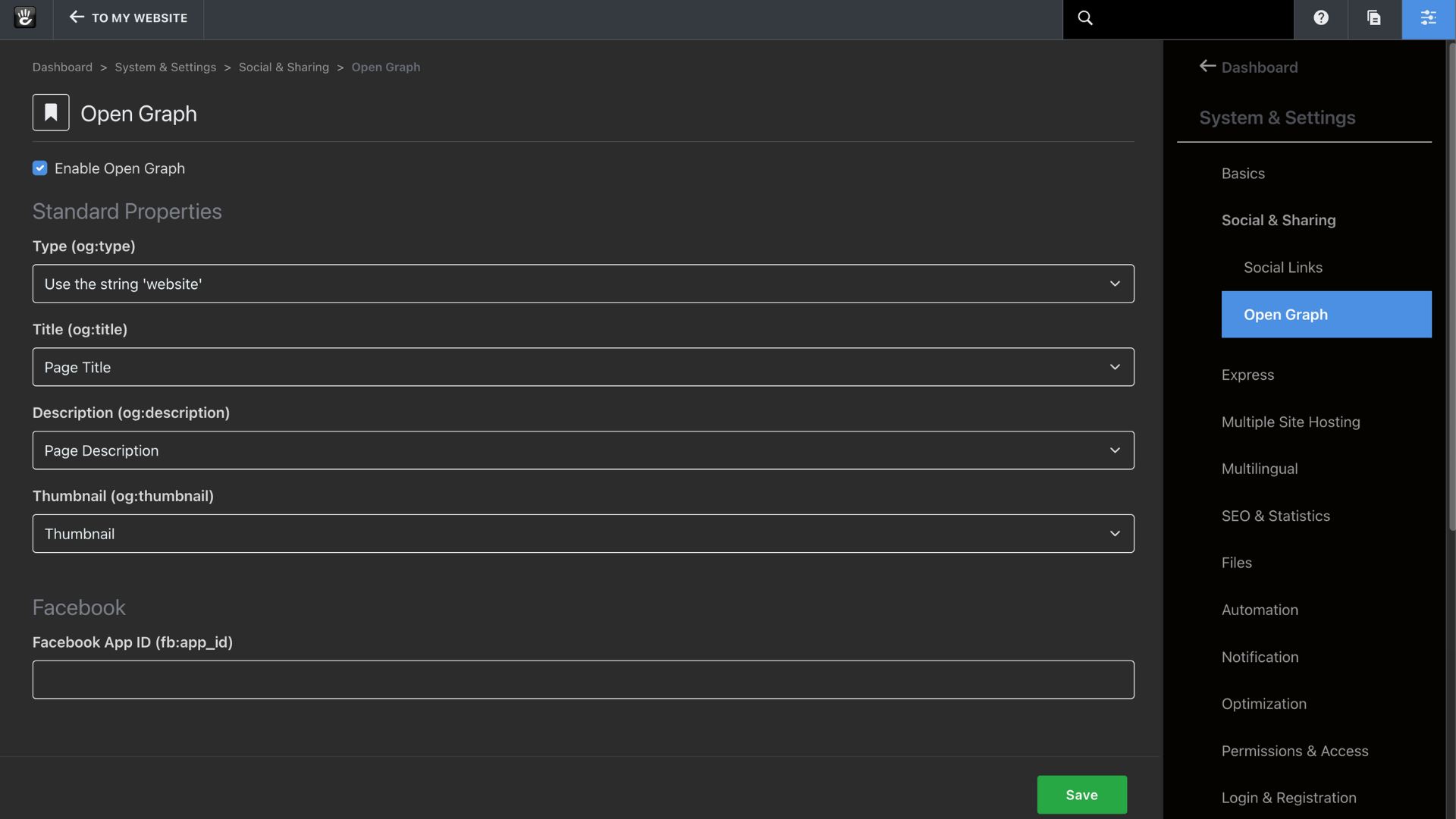Uncheck the Enable Open Graph checkbox
Image resolution: width=1456 pixels, height=819 pixels.
[x=40, y=168]
